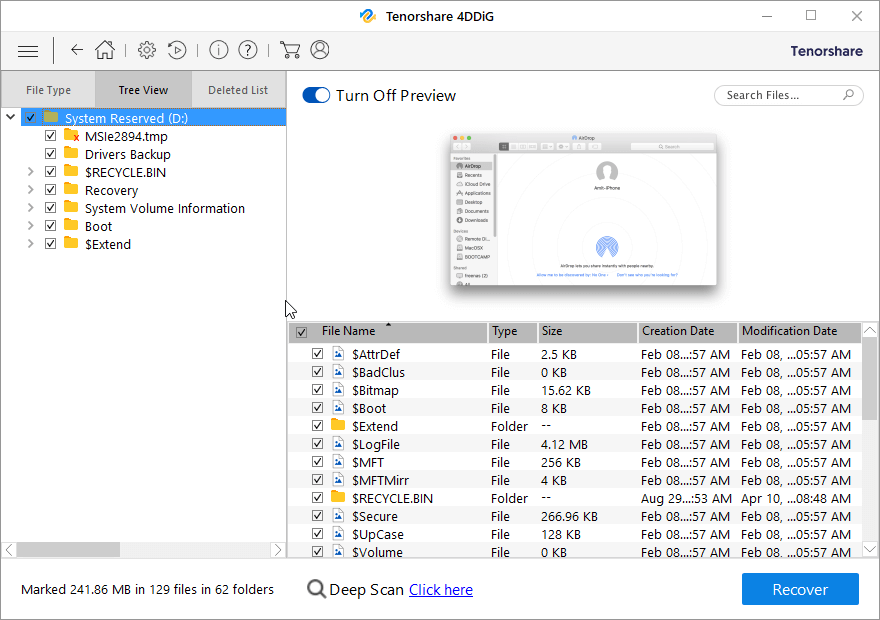The image size is (880, 620).
Task: Click the Tenorshare brand text
Action: click(x=826, y=51)
